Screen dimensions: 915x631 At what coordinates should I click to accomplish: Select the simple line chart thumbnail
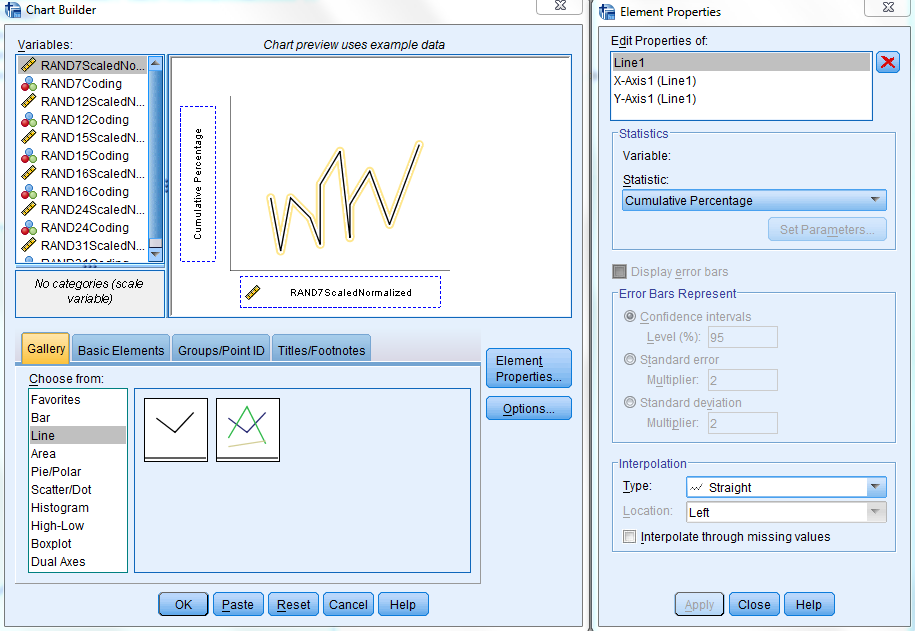(176, 429)
